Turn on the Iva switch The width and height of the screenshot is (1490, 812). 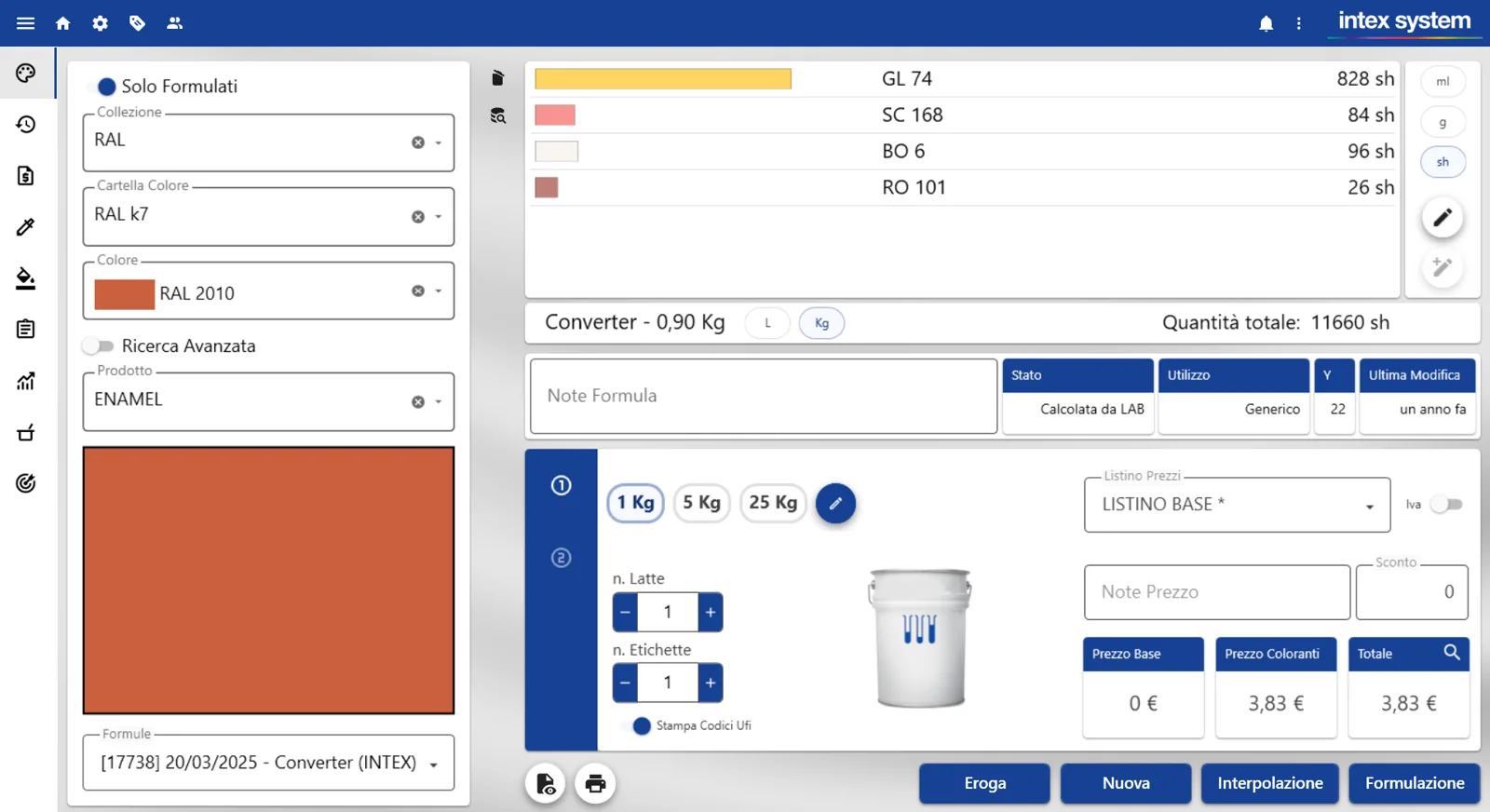click(1446, 505)
